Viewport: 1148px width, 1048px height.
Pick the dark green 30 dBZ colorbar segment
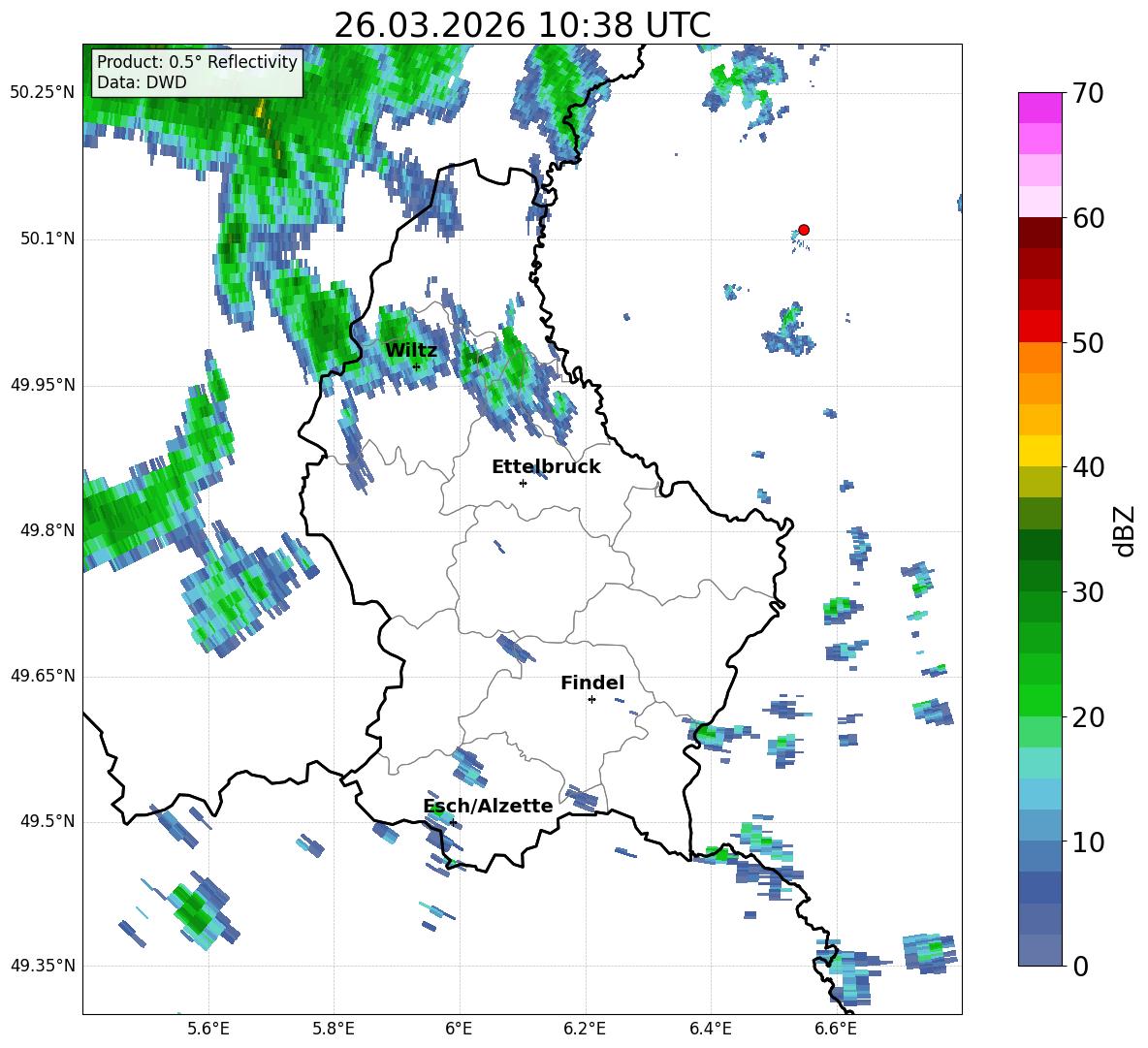click(1039, 576)
